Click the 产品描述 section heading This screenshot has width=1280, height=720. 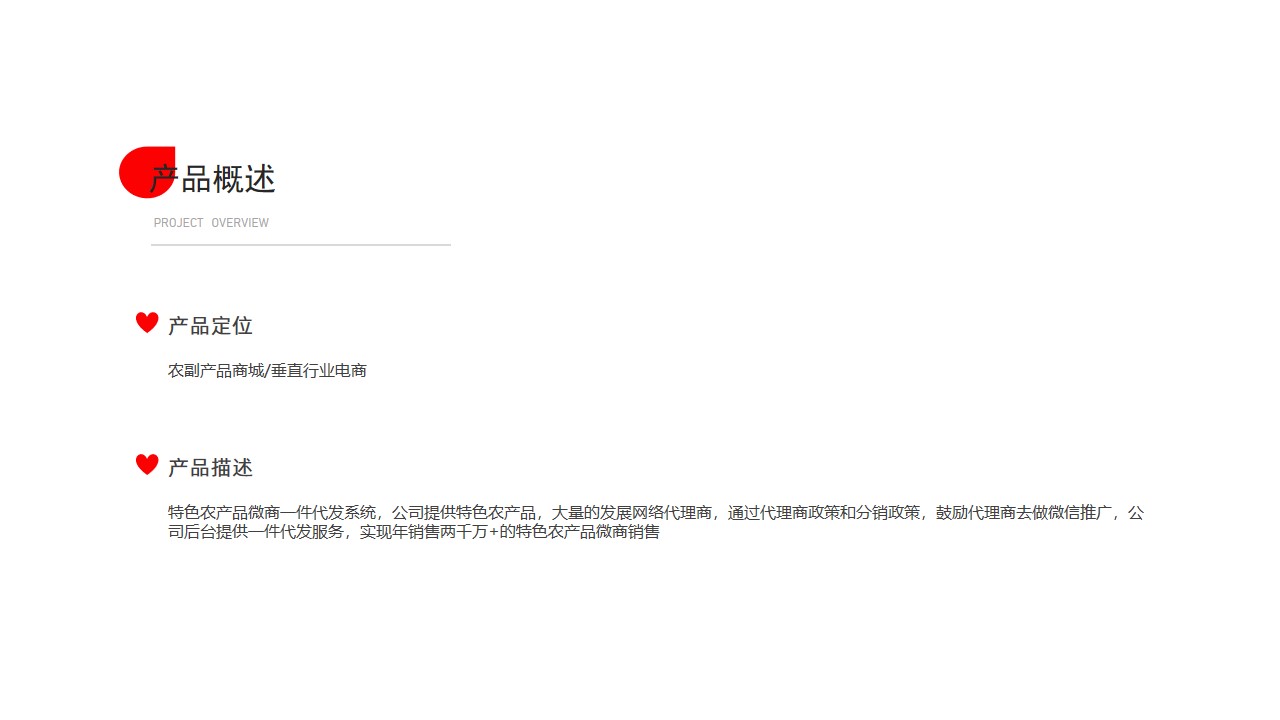click(x=210, y=468)
